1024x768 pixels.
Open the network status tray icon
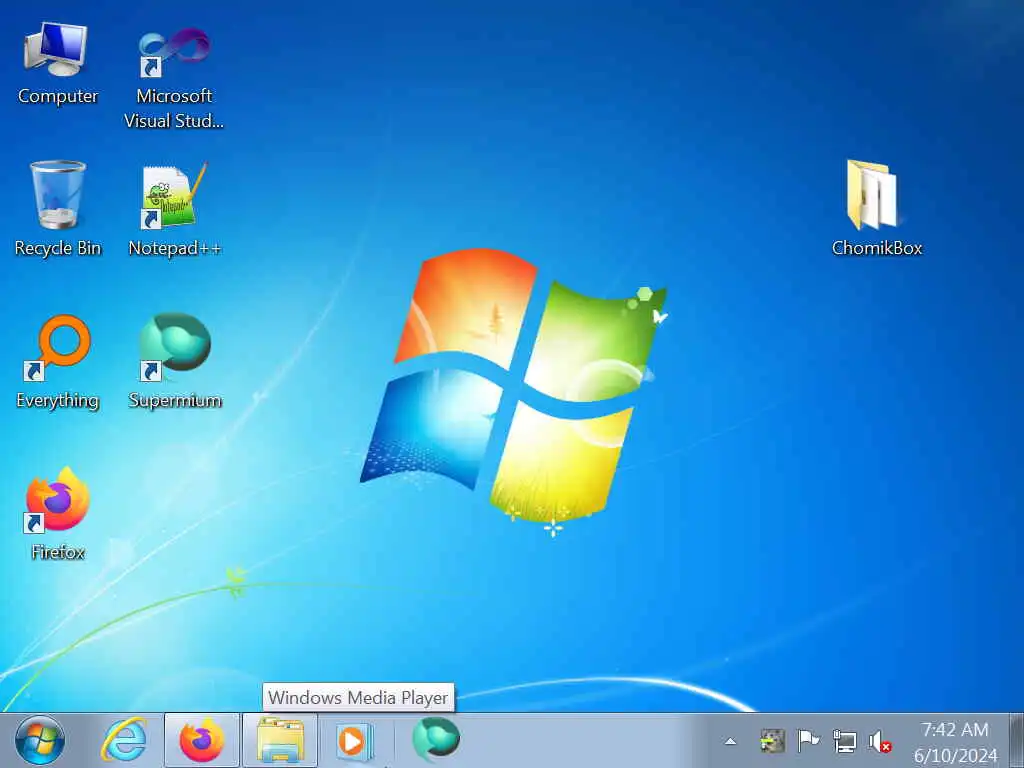tap(844, 741)
